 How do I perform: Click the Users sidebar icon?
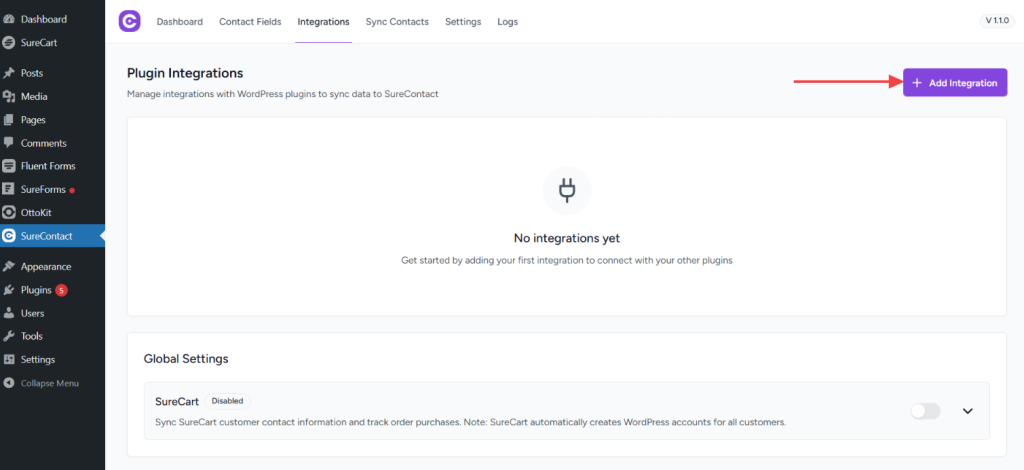coord(9,313)
